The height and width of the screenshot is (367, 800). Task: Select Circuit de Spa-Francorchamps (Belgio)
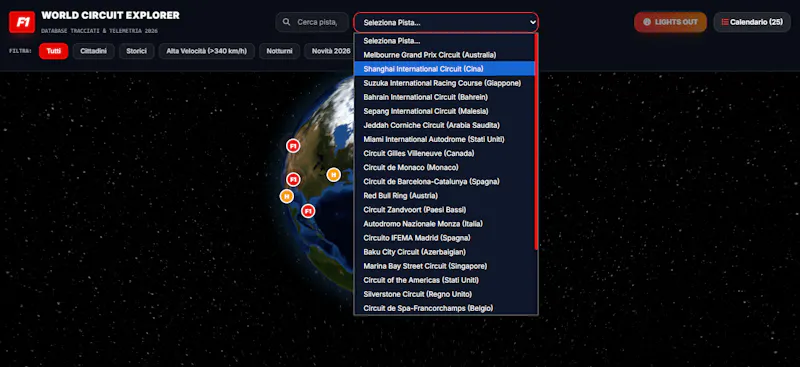444,308
